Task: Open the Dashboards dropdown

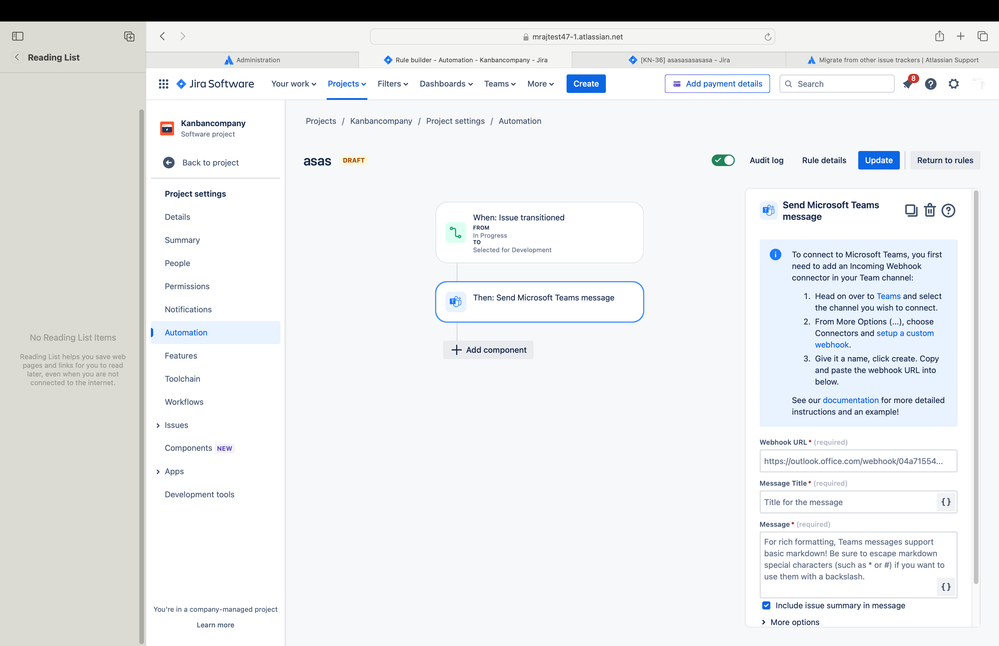Action: click(446, 83)
